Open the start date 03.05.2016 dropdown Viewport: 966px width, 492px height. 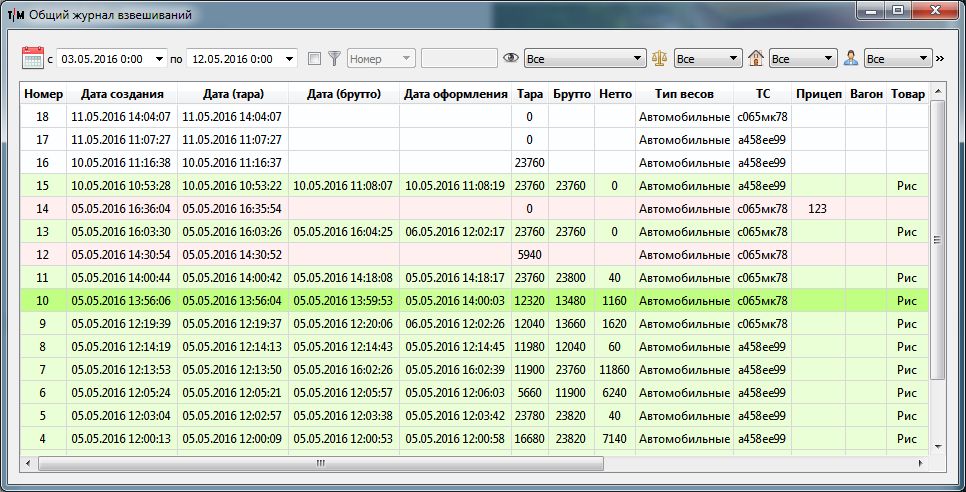tap(159, 59)
